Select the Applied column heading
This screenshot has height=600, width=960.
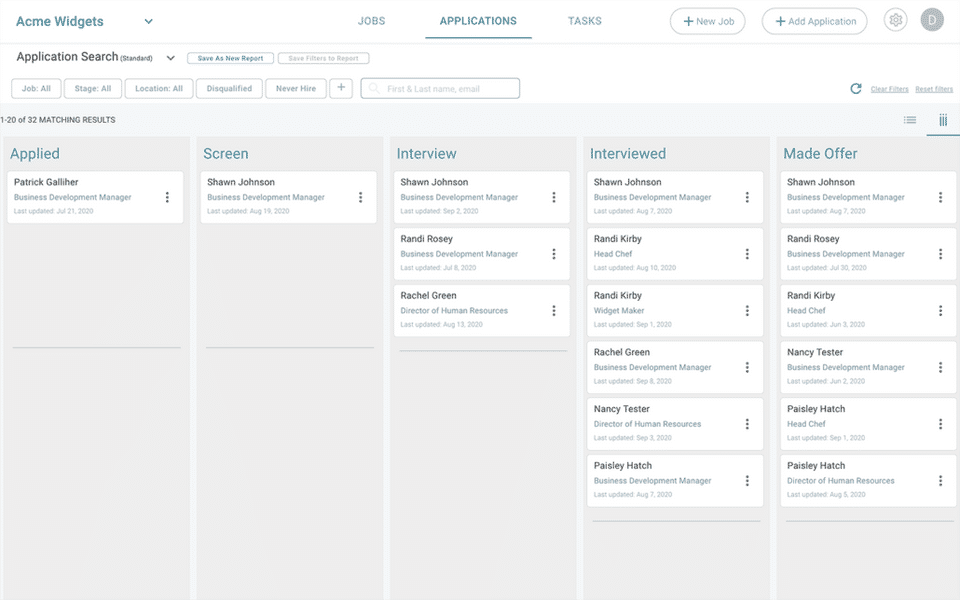tap(35, 154)
